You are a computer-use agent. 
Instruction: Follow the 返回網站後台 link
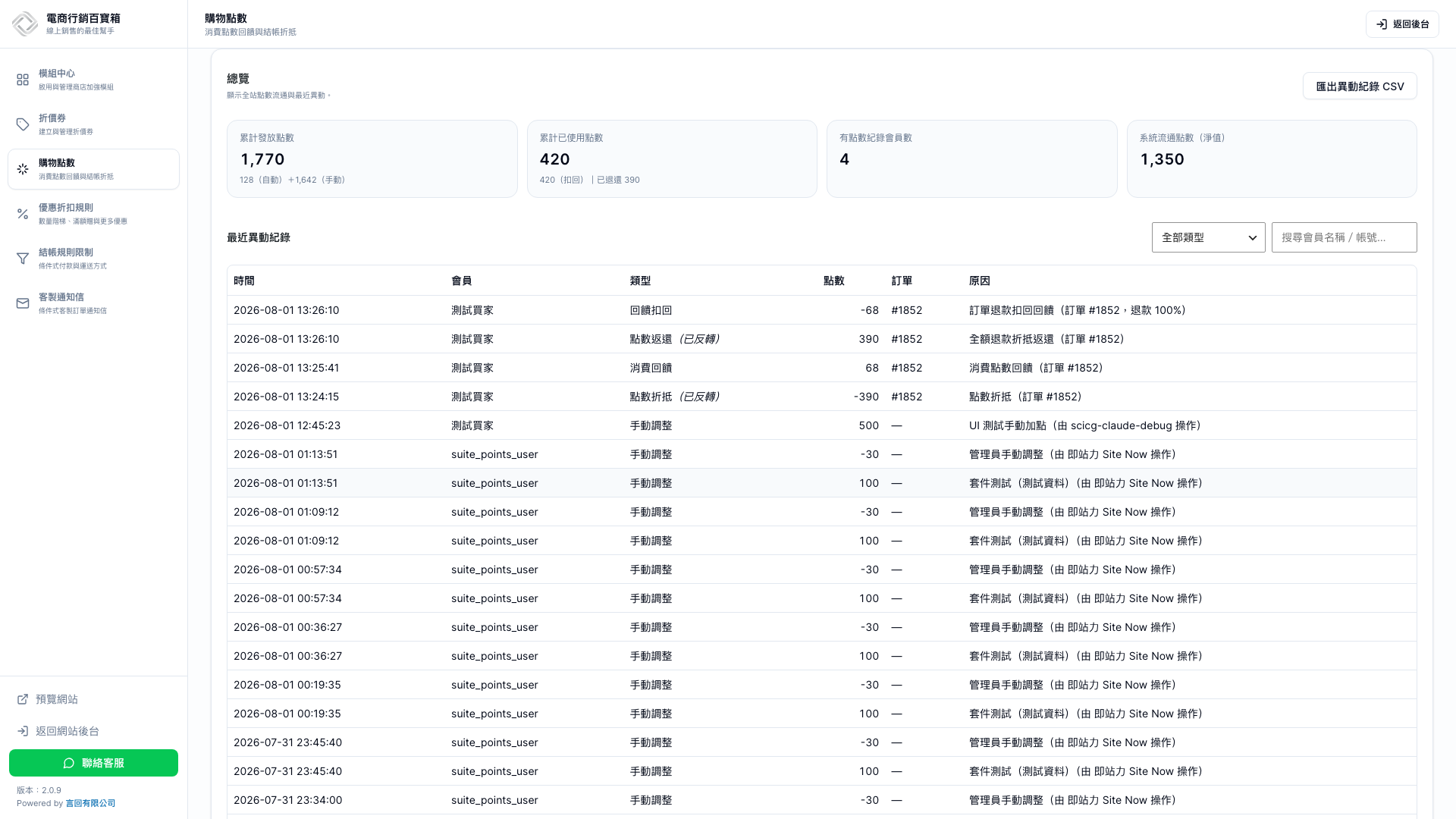[58, 731]
